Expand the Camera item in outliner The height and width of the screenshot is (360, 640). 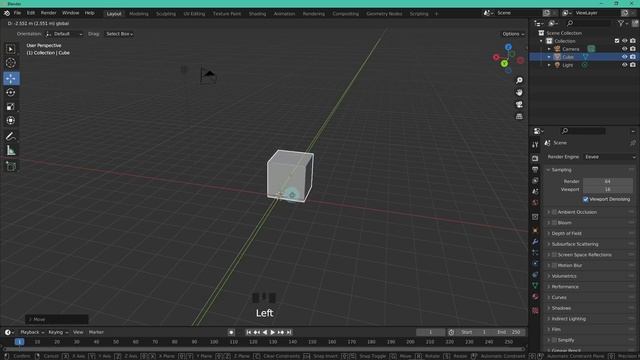click(549, 49)
